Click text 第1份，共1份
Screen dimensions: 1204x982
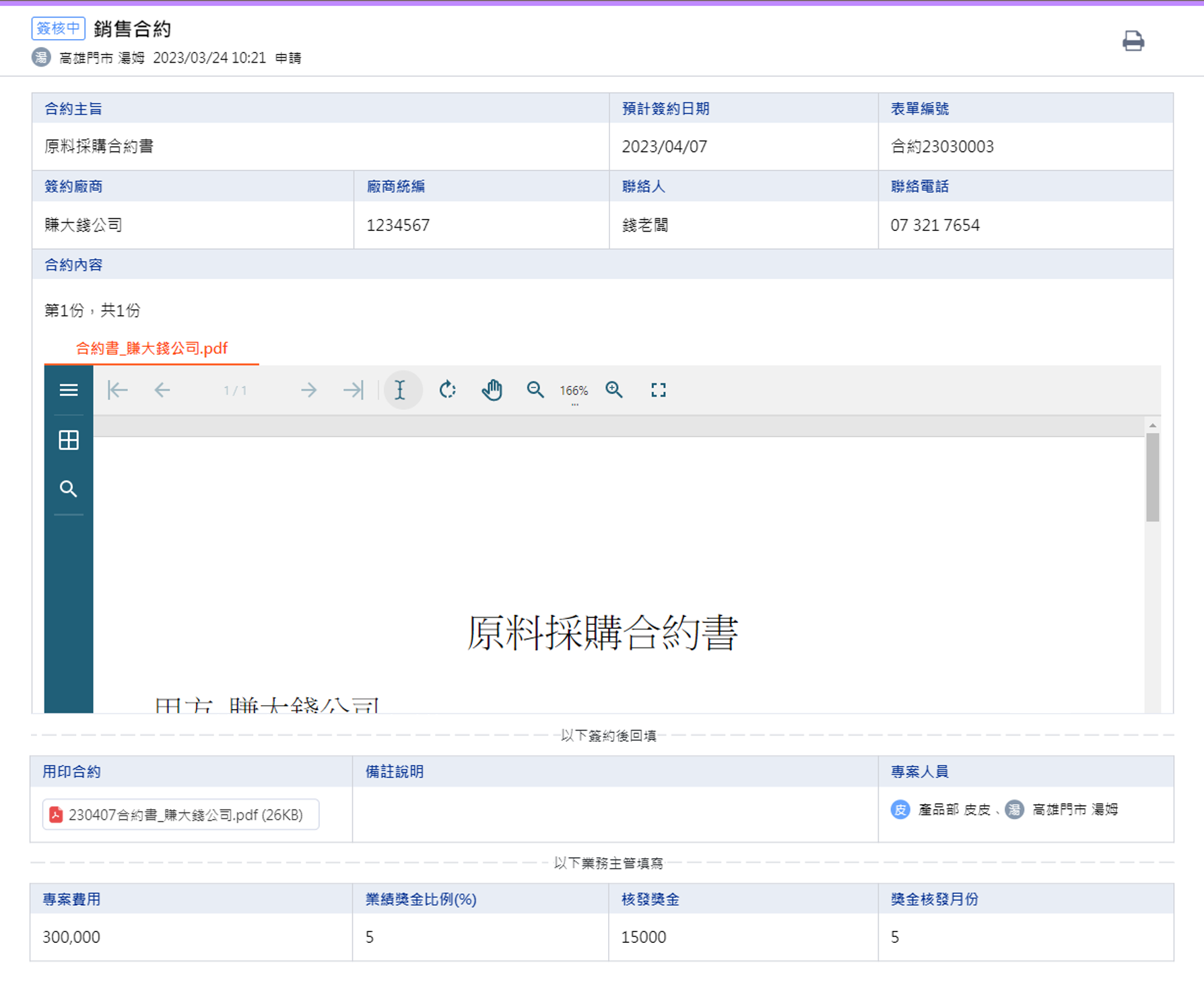click(92, 310)
